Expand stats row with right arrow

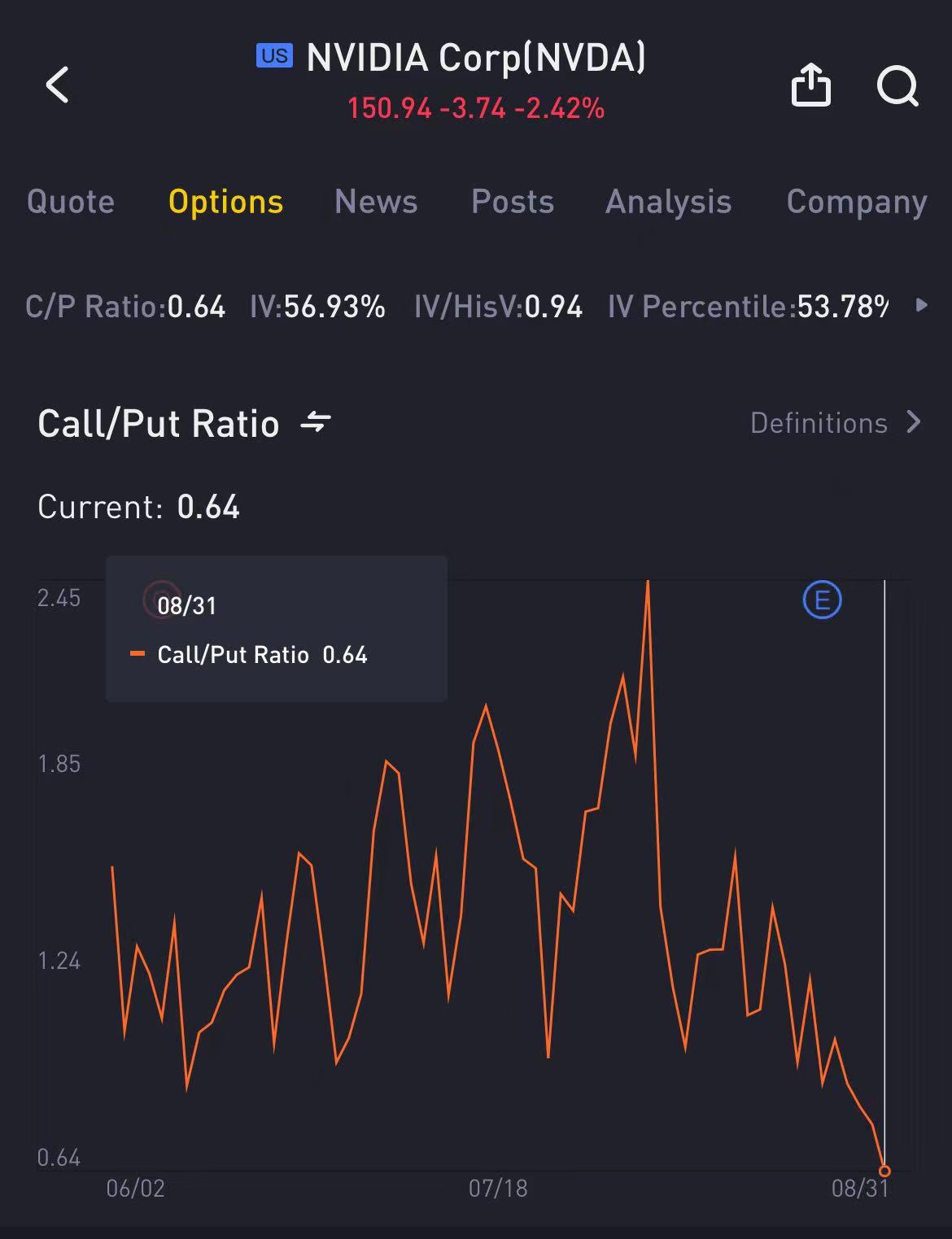pos(921,305)
